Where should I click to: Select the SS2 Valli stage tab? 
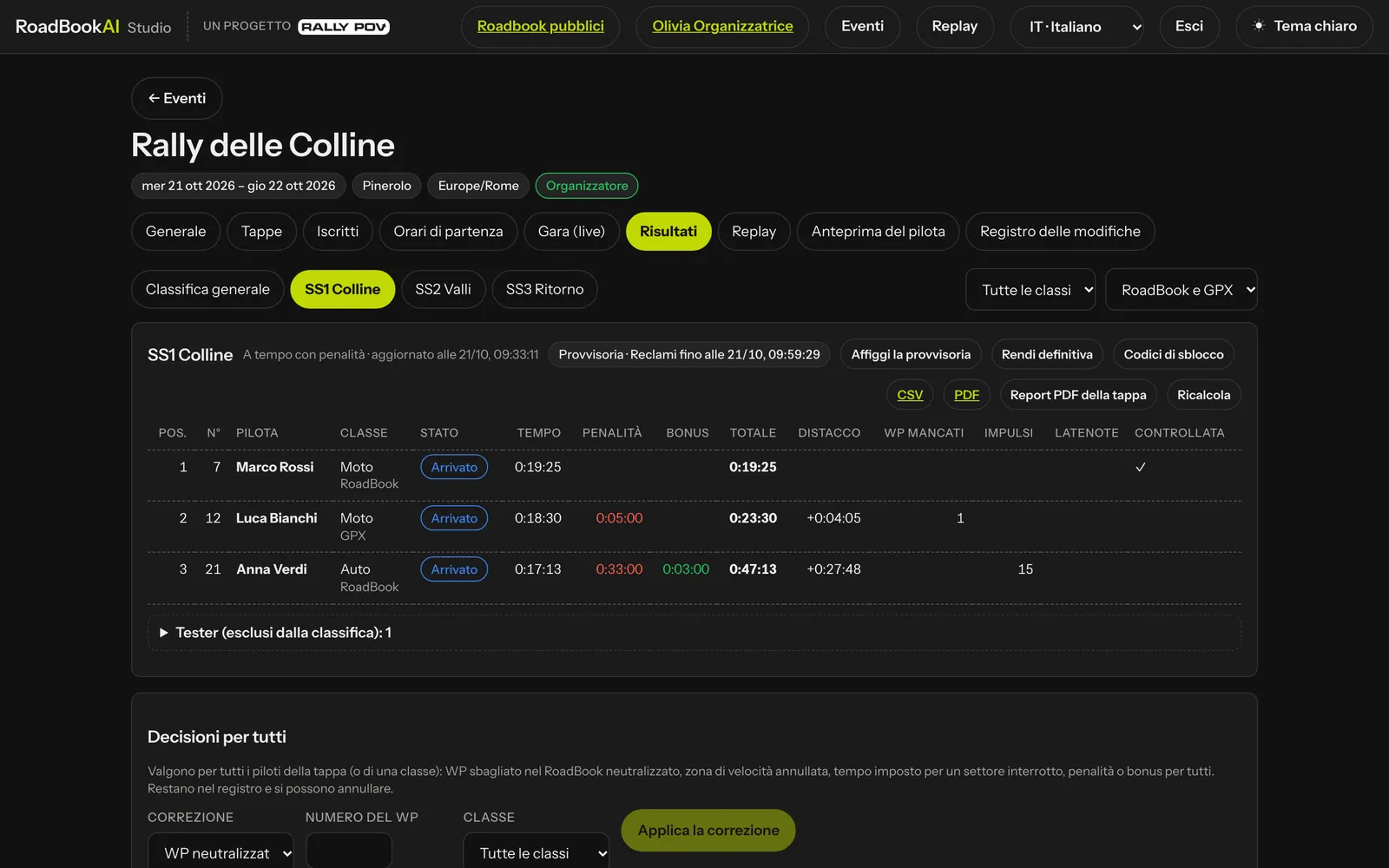coord(443,289)
